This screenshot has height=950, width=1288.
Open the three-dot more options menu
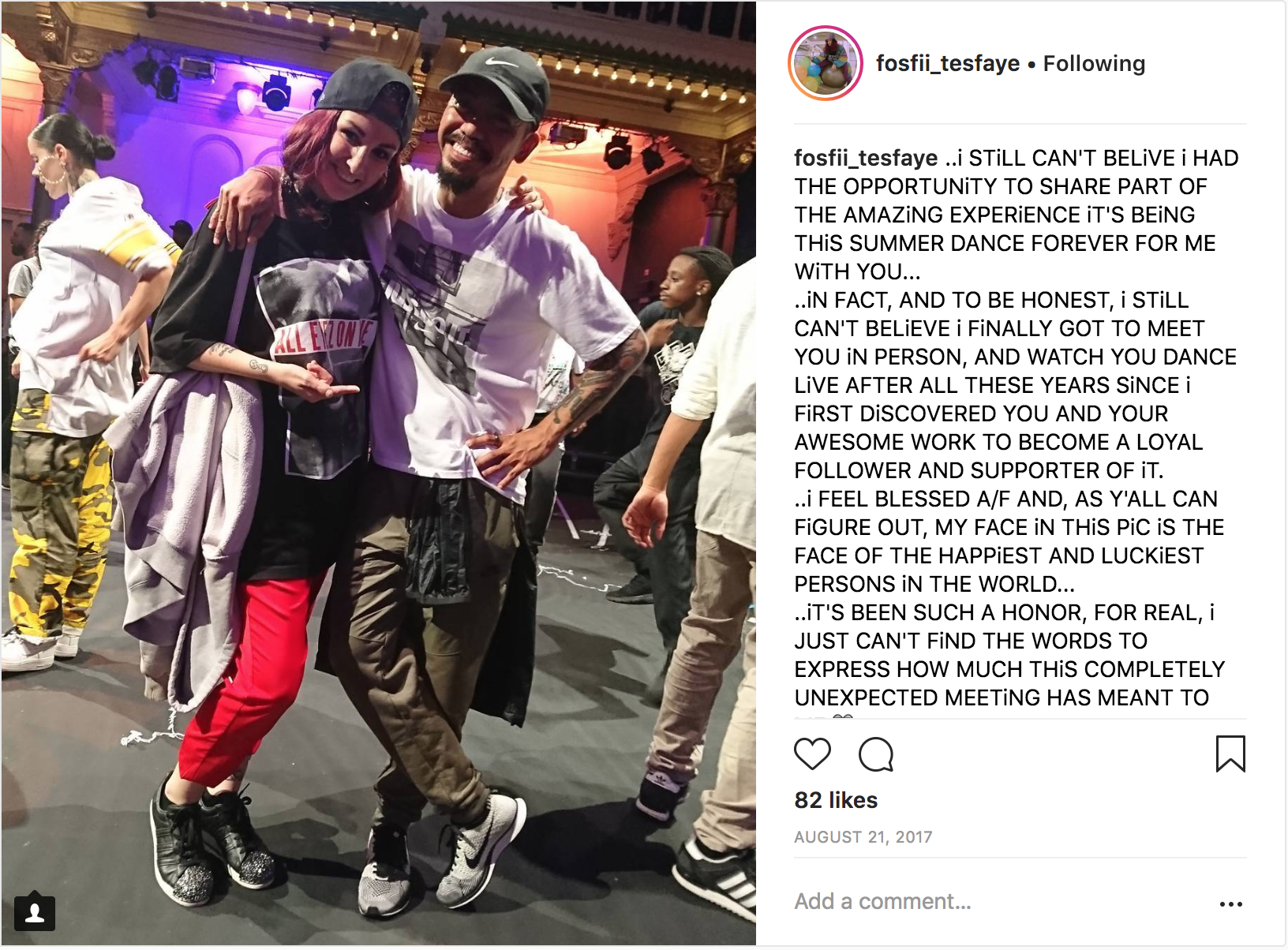(x=1230, y=903)
